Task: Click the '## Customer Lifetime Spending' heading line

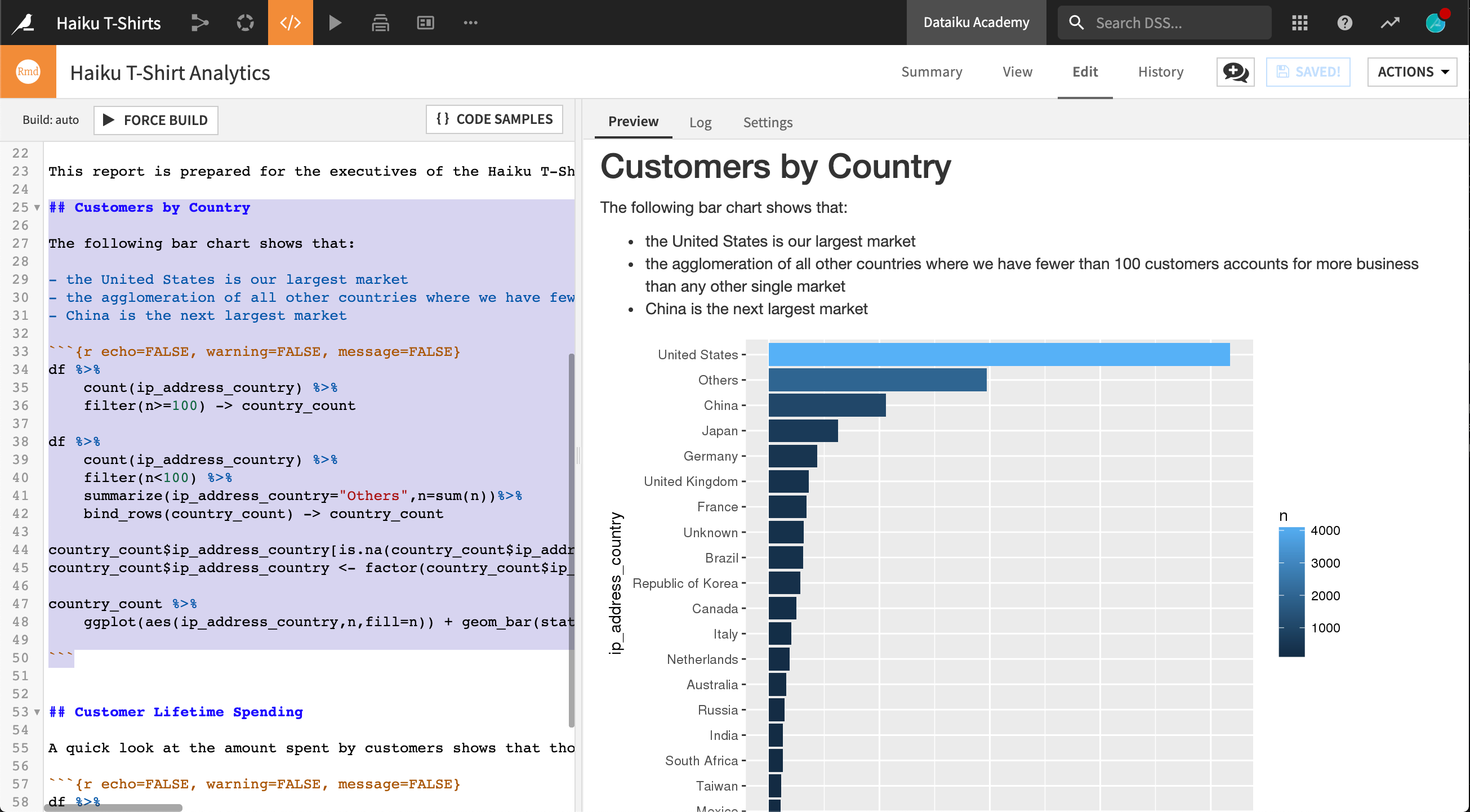Action: (176, 712)
